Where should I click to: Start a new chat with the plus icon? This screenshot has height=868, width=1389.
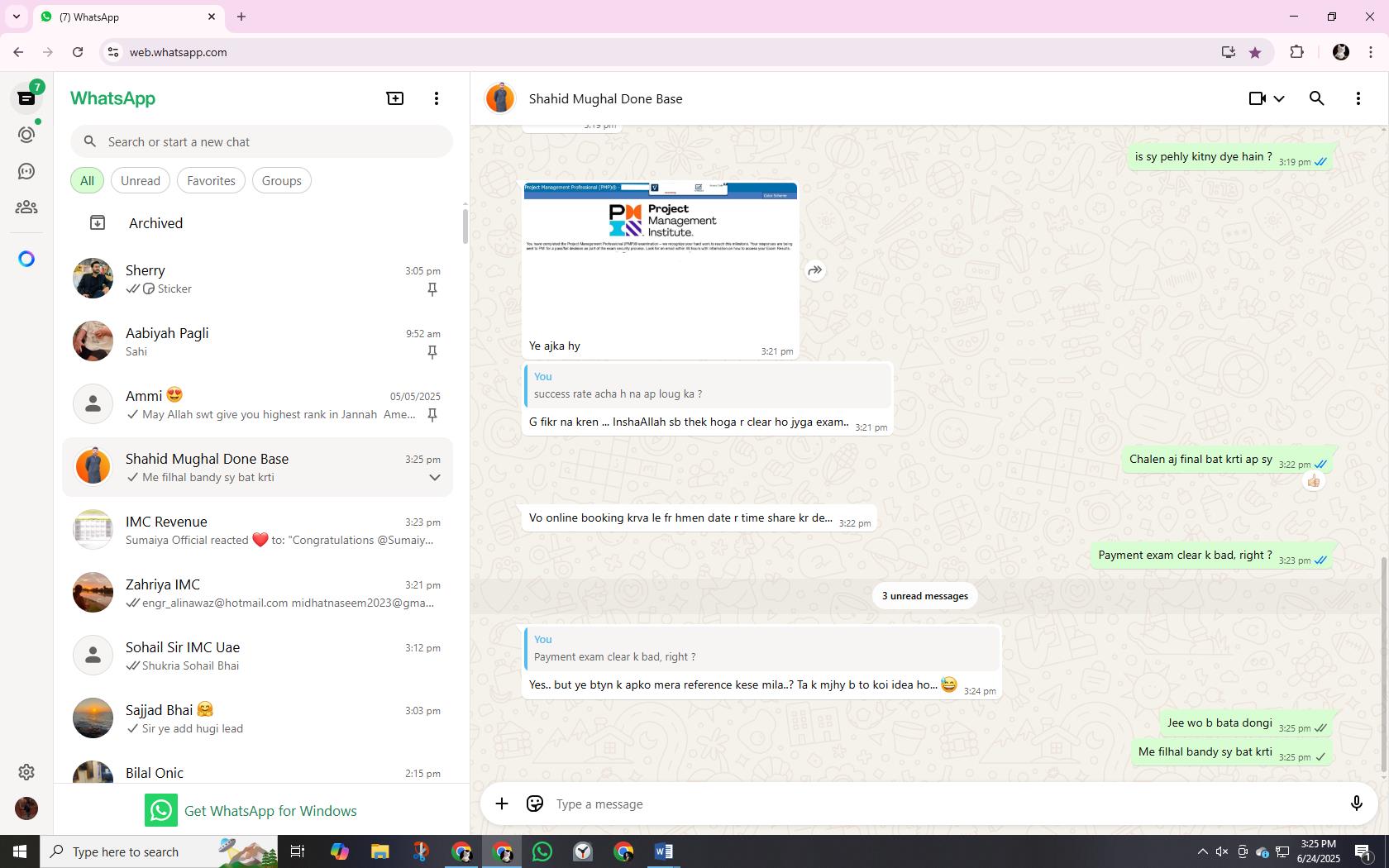(395, 98)
